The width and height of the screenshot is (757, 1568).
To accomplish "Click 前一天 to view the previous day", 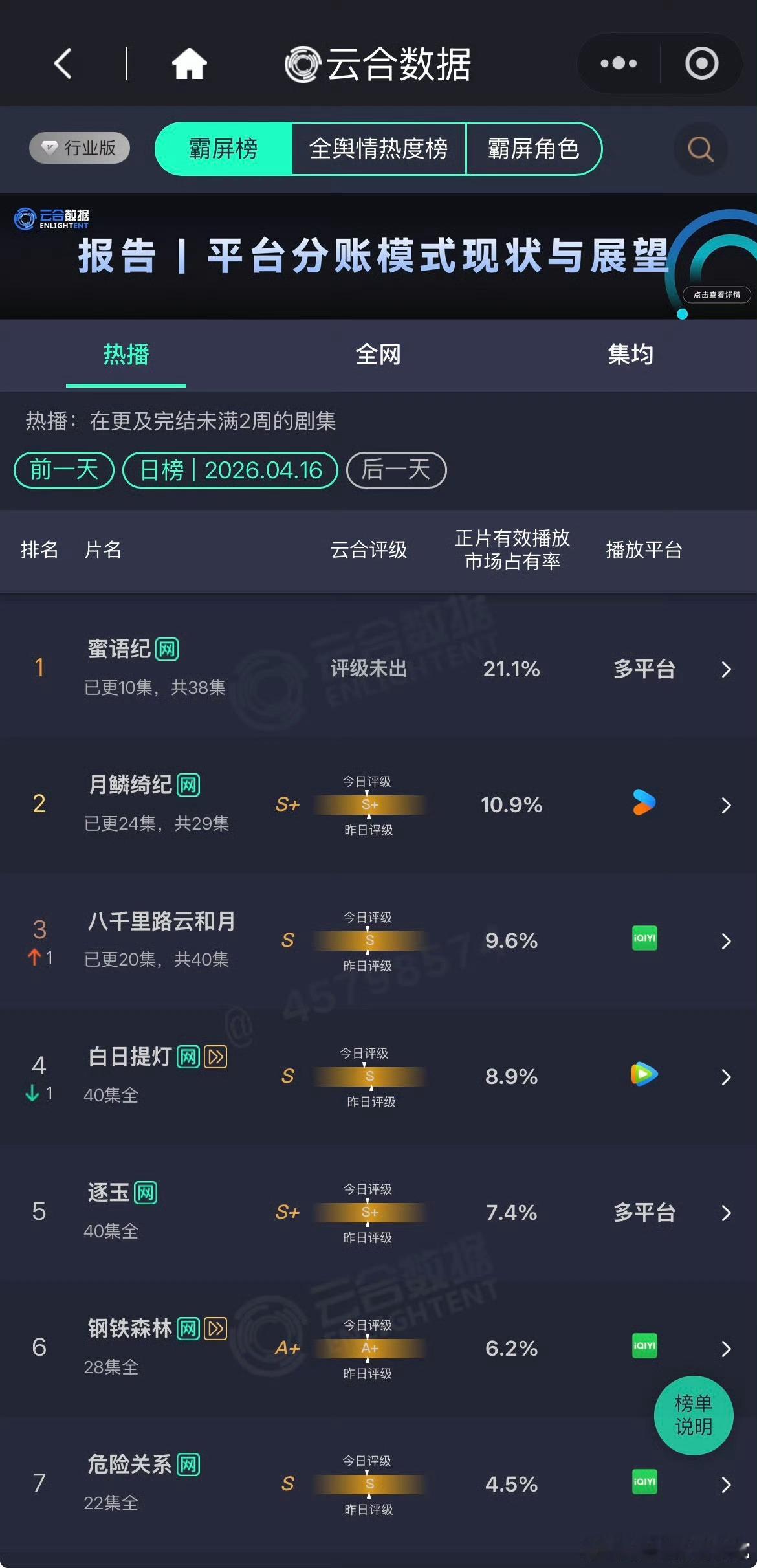I will click(63, 470).
